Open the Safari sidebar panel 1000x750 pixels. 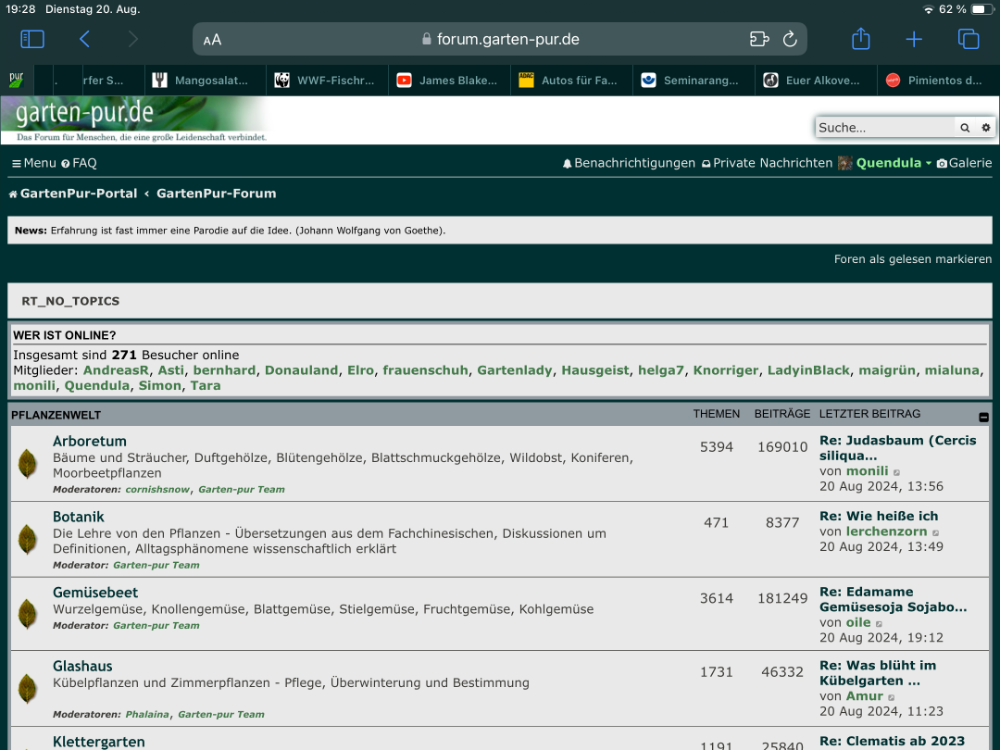tap(32, 39)
